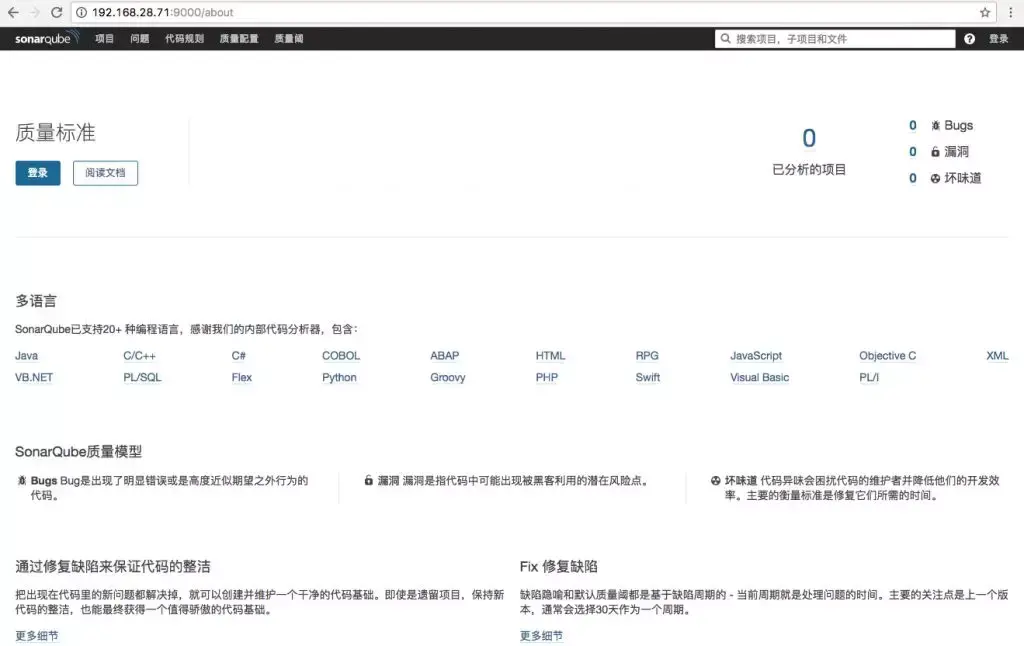This screenshot has width=1024, height=646.
Task: Click the Bugs icon in the summary
Action: coord(935,125)
